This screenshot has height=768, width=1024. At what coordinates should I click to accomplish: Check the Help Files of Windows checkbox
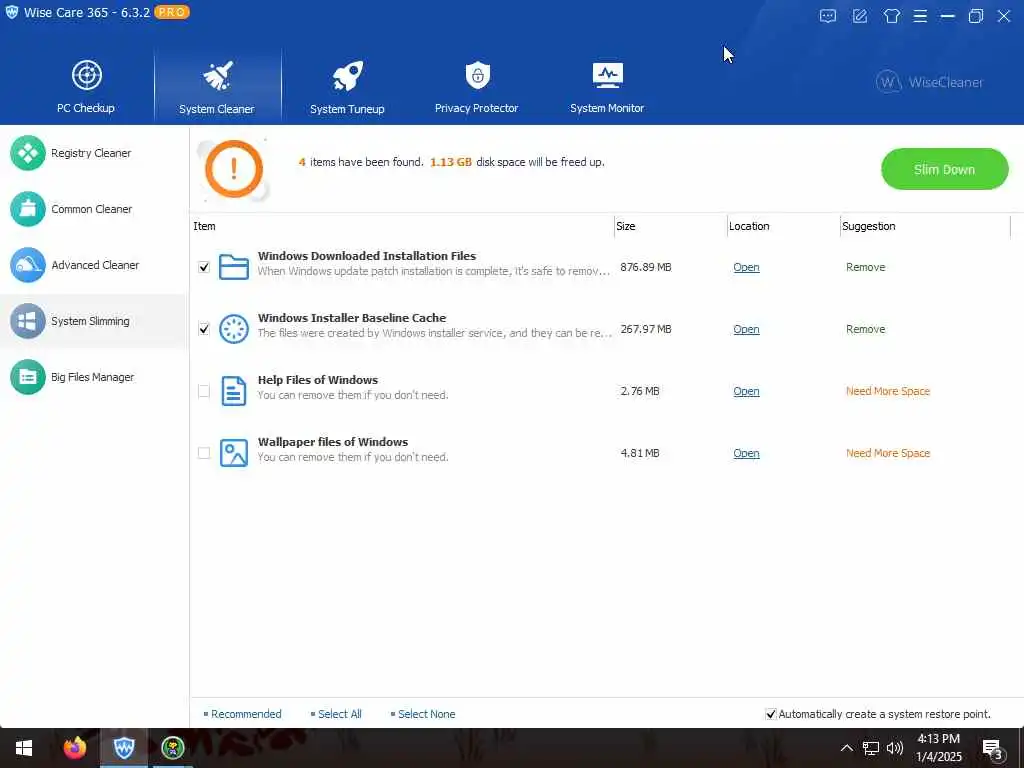tap(204, 391)
